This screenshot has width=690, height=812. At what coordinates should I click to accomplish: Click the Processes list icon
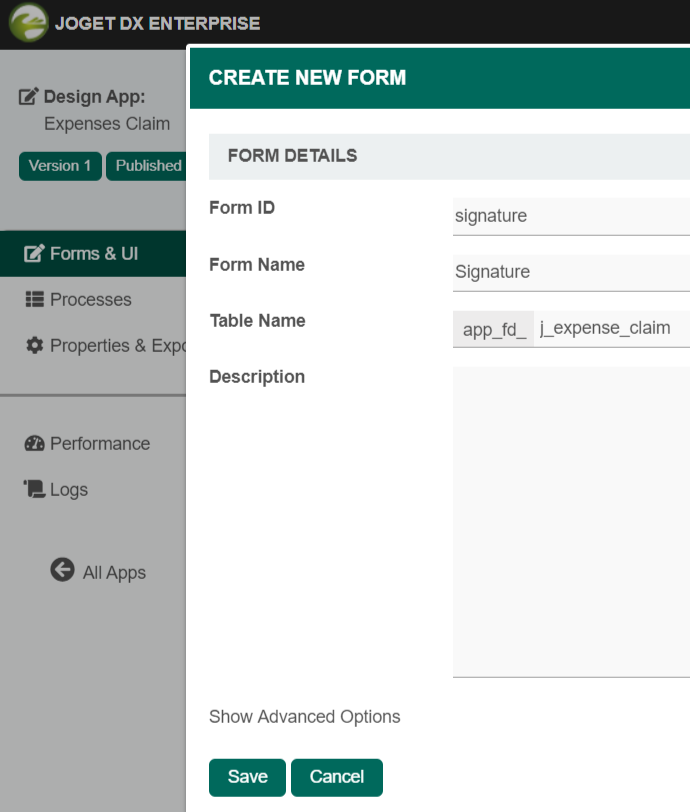click(35, 299)
